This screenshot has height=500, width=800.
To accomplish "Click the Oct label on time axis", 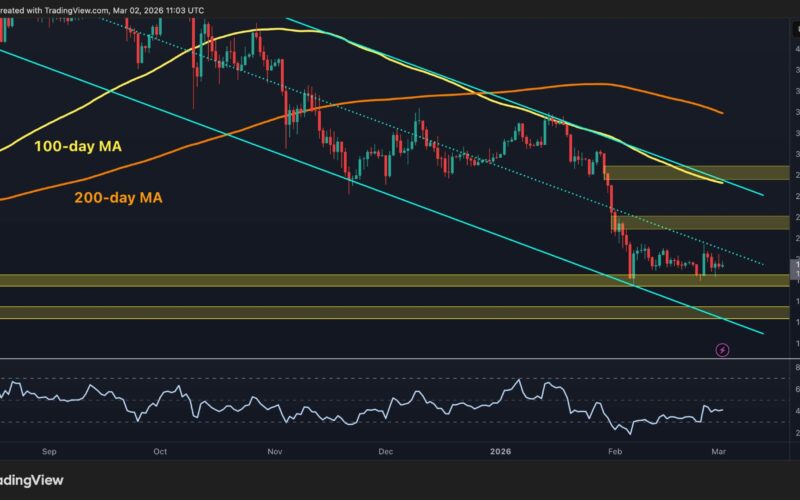I will coord(162,451).
